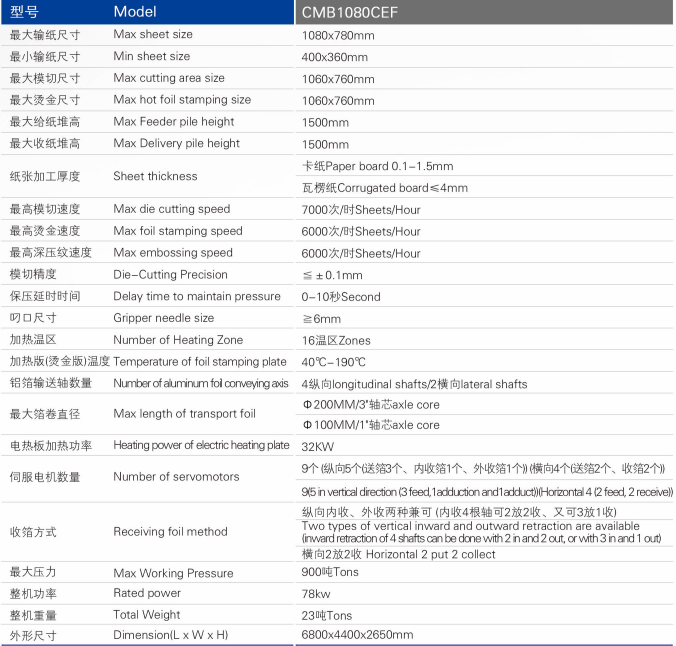Screen dimensions: 676x646
Task: Click the Chinese header '型号'
Action: [24, 12]
